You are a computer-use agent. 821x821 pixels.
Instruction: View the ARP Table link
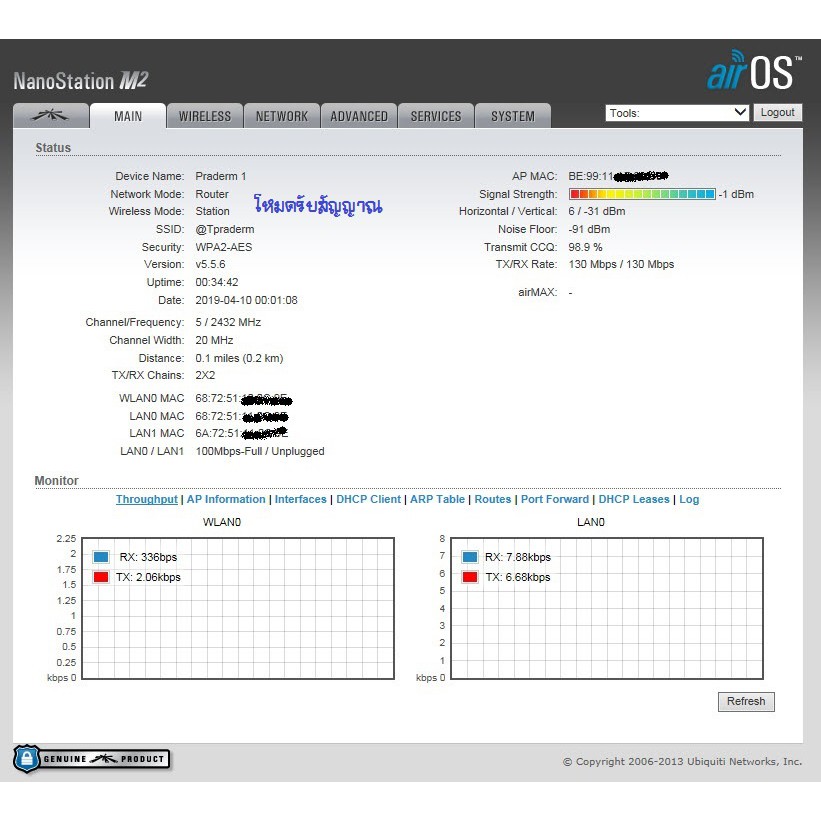click(x=437, y=499)
